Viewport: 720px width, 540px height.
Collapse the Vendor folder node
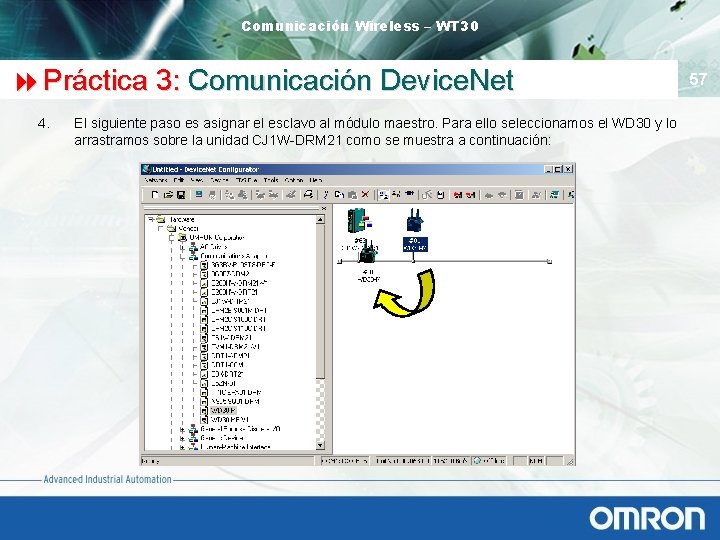pos(160,228)
